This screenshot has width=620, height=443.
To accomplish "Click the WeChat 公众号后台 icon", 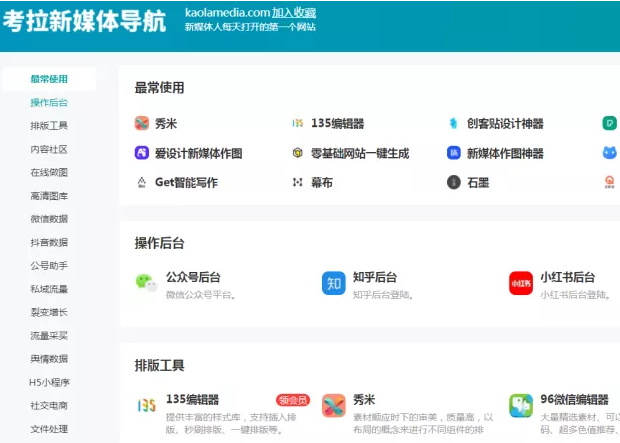I will [146, 283].
